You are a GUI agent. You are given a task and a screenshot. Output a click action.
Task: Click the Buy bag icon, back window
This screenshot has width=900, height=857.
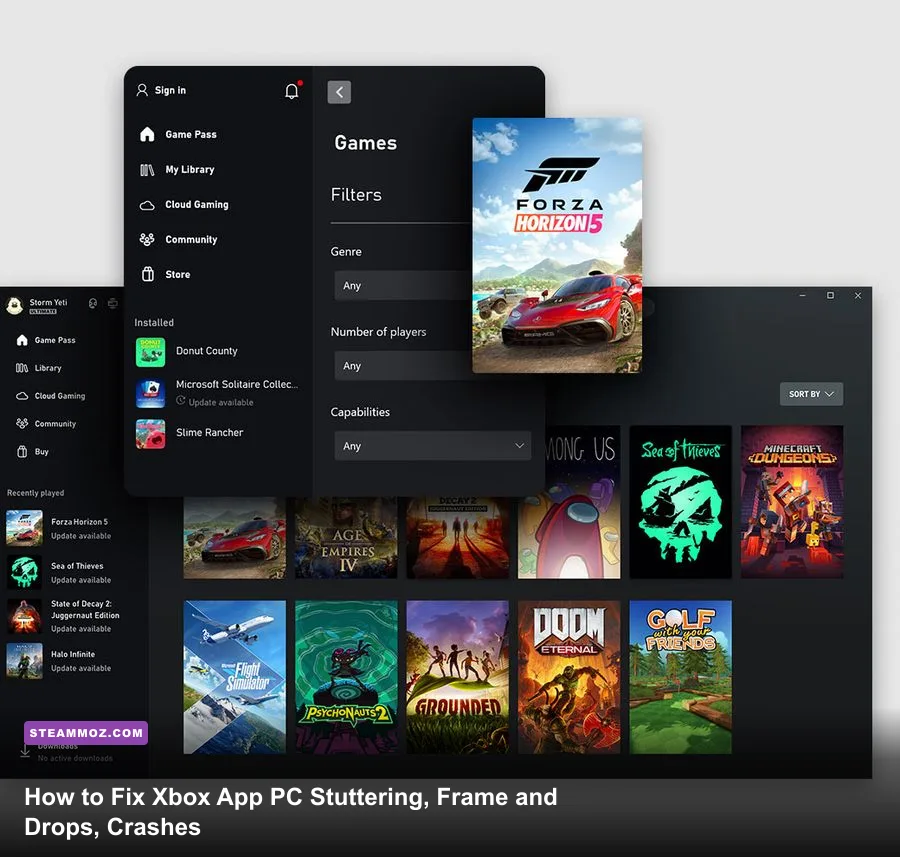coord(22,452)
